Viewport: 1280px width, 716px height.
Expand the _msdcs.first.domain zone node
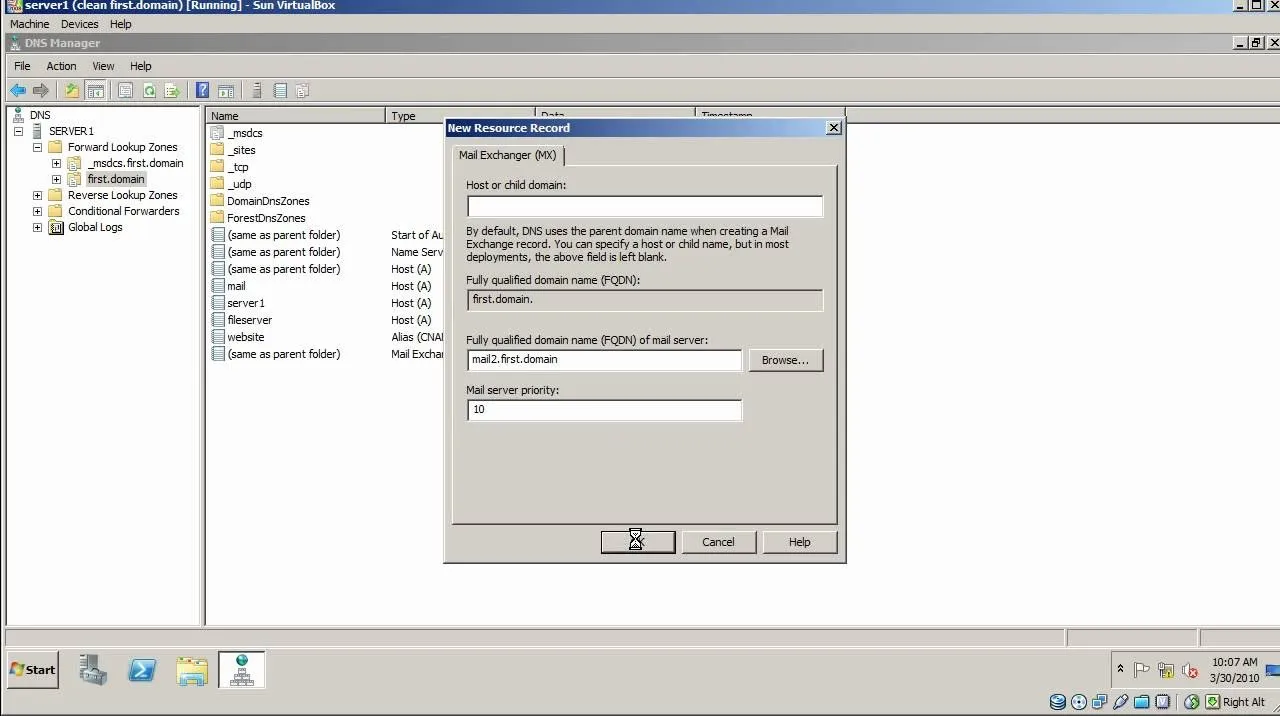tap(56, 163)
